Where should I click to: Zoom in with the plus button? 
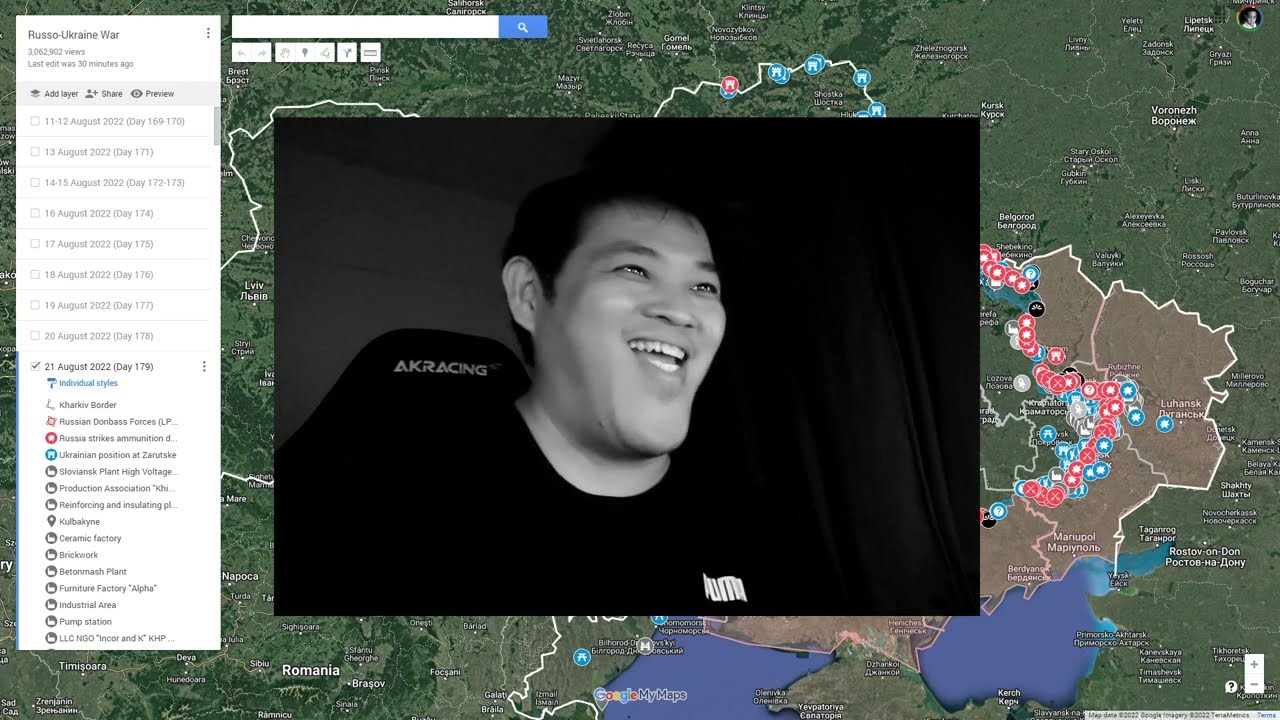(x=1254, y=664)
